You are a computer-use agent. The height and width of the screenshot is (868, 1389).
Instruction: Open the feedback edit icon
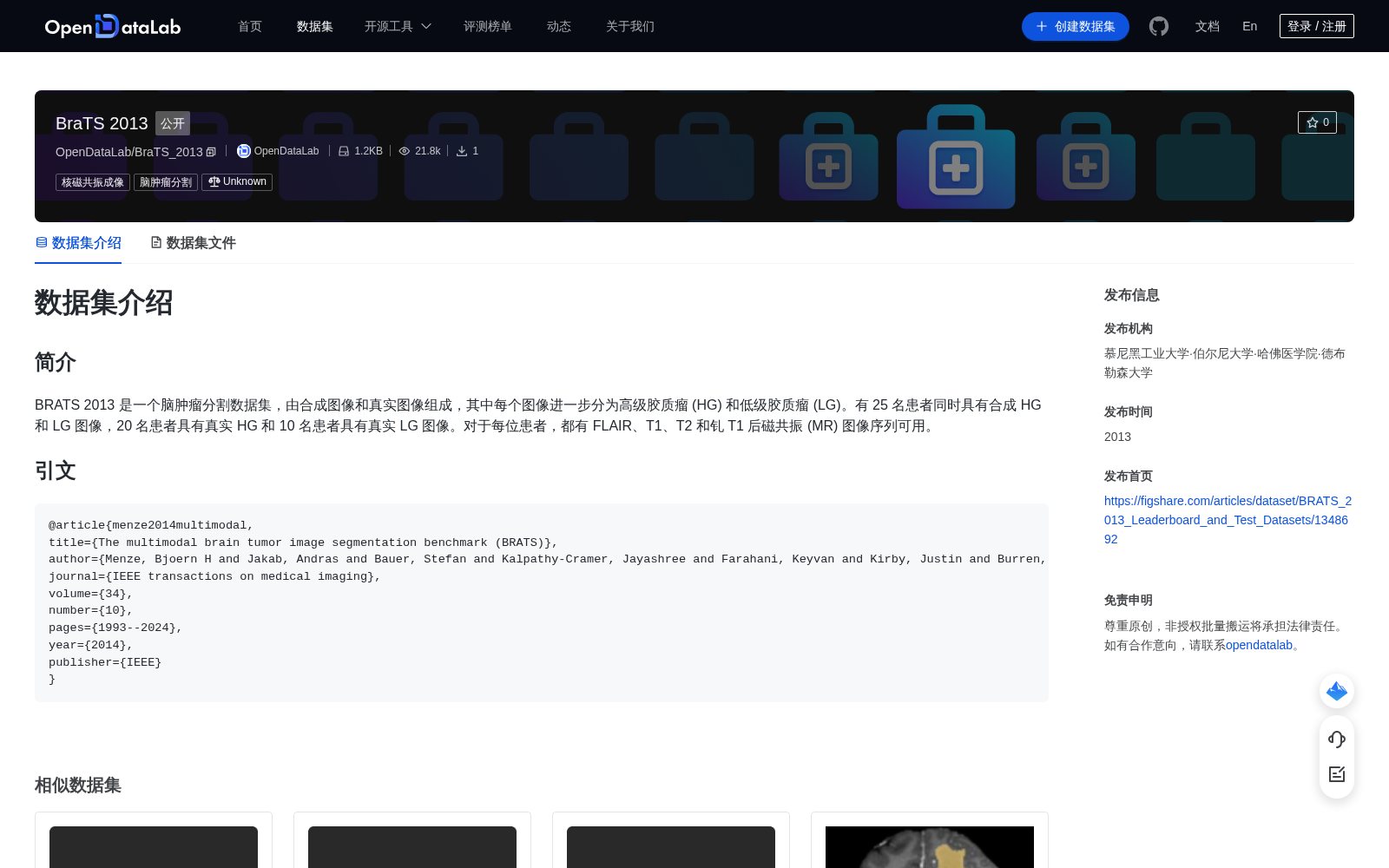1337,774
